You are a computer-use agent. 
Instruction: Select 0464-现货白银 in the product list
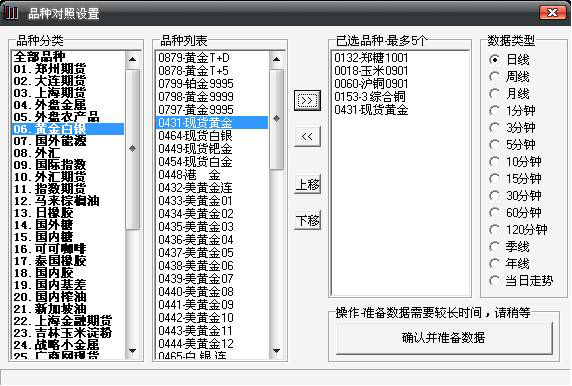point(212,136)
